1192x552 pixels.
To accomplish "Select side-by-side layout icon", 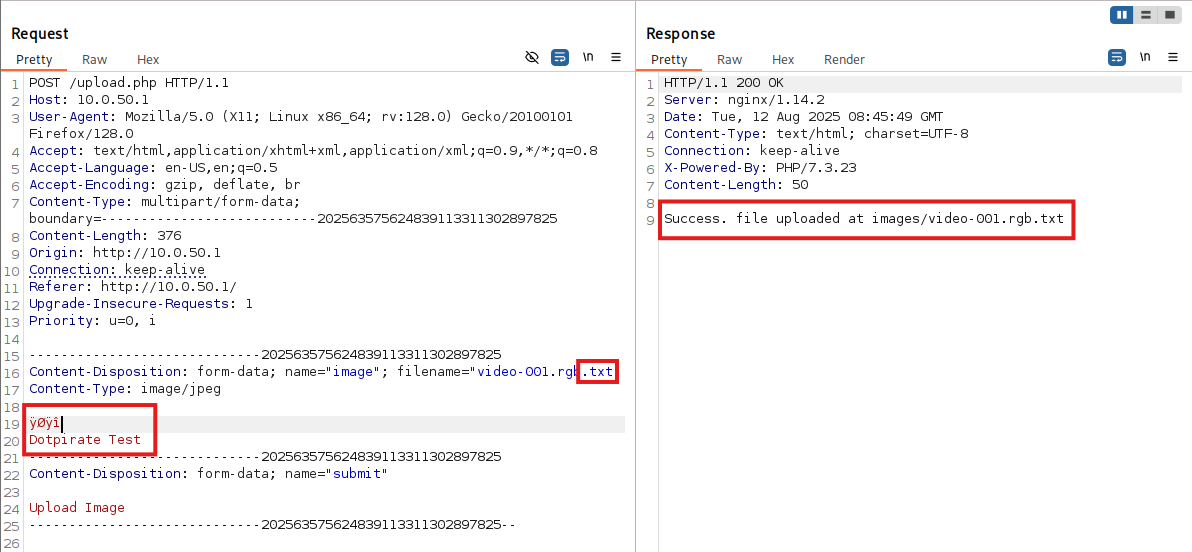I will point(1122,15).
